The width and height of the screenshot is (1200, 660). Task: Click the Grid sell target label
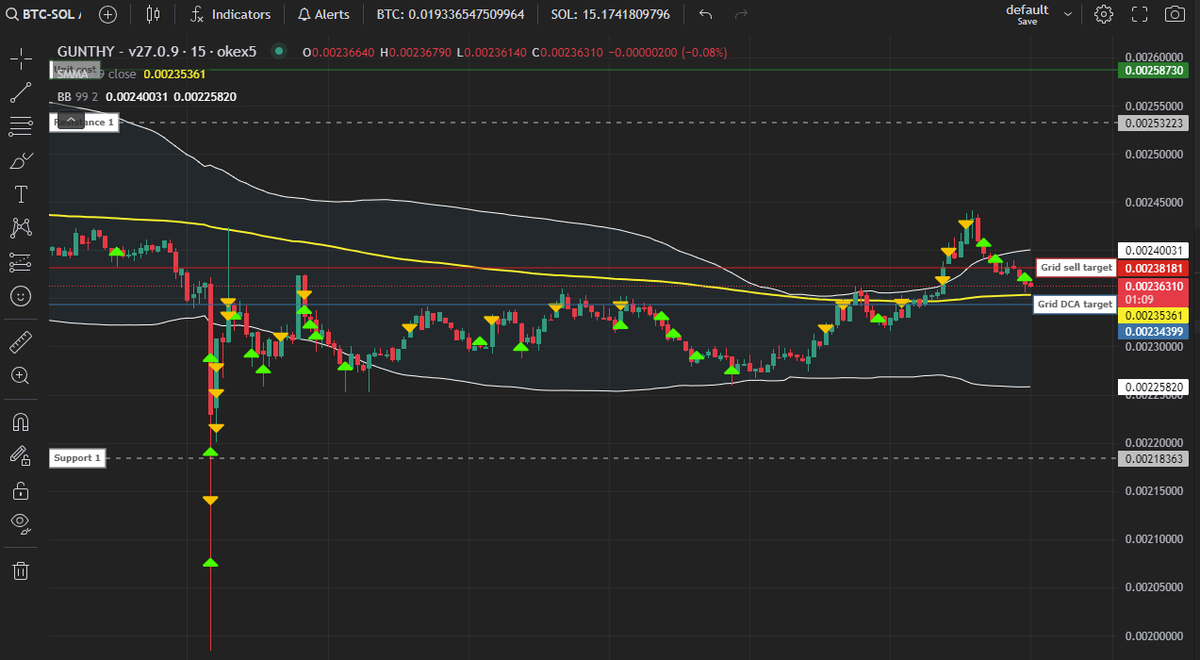(1076, 268)
